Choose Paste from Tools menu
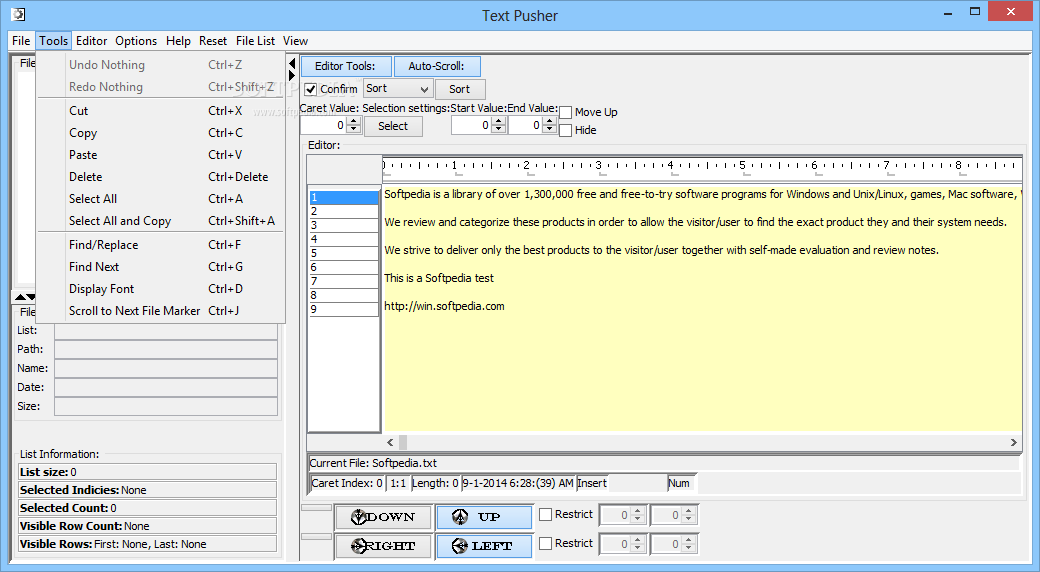 click(x=161, y=155)
